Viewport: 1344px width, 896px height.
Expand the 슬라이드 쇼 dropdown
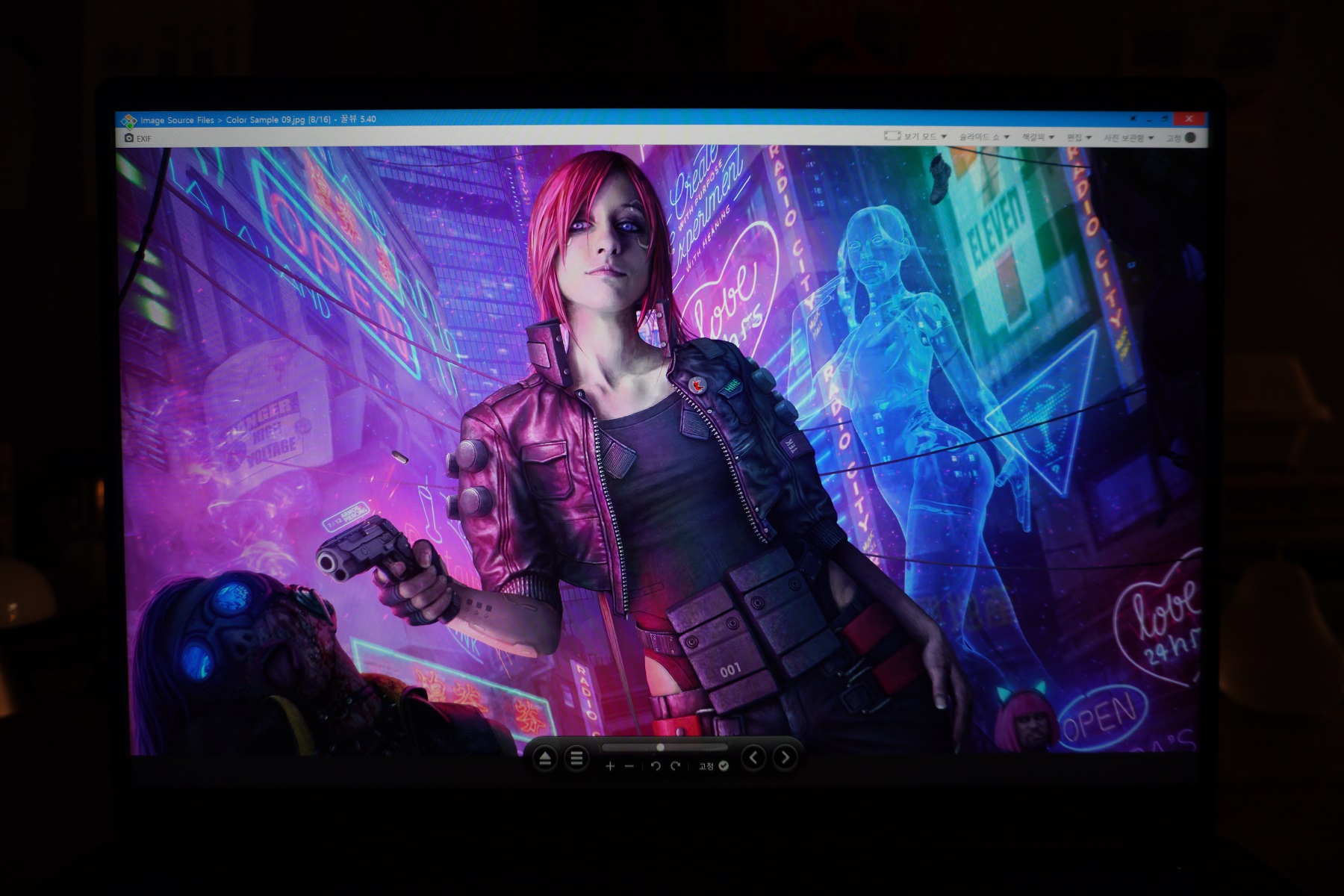coord(984,137)
